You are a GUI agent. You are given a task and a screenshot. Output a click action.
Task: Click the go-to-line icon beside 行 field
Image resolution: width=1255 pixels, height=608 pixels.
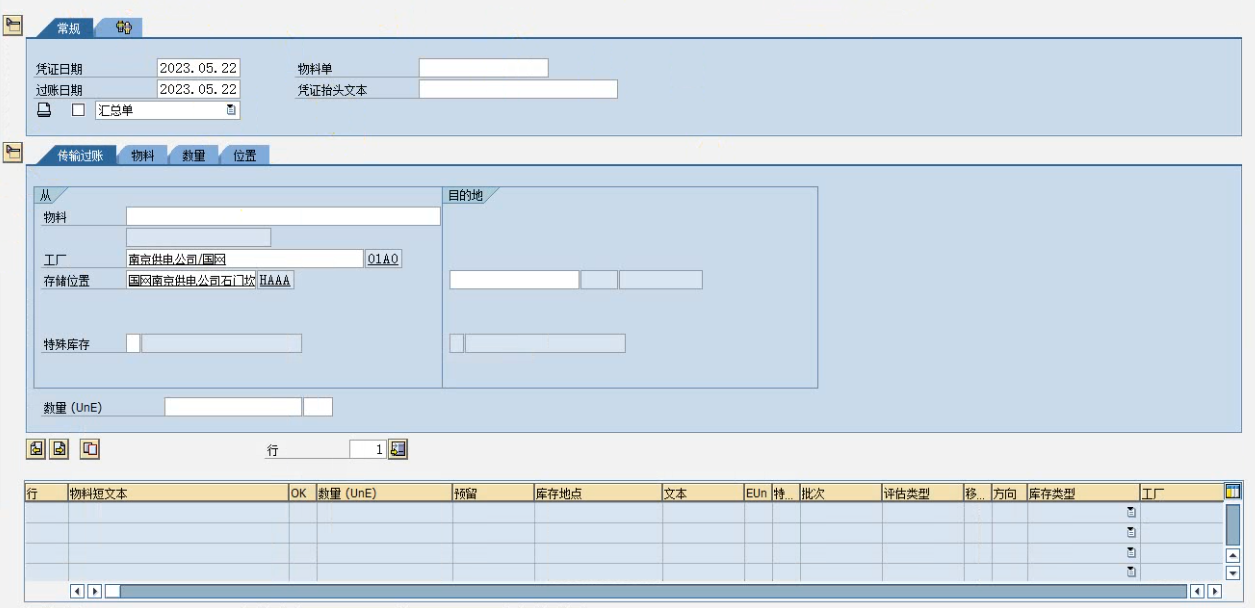398,450
